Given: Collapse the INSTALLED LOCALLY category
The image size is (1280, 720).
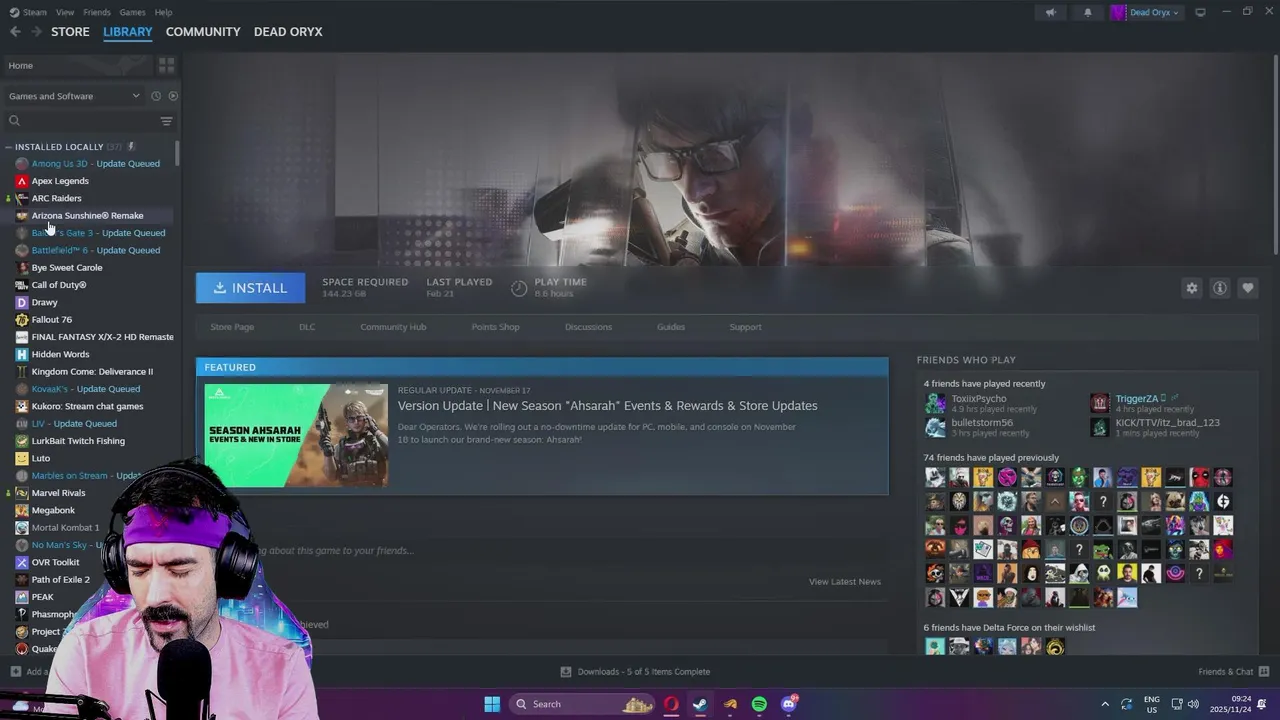Looking at the screenshot, I should (8, 147).
